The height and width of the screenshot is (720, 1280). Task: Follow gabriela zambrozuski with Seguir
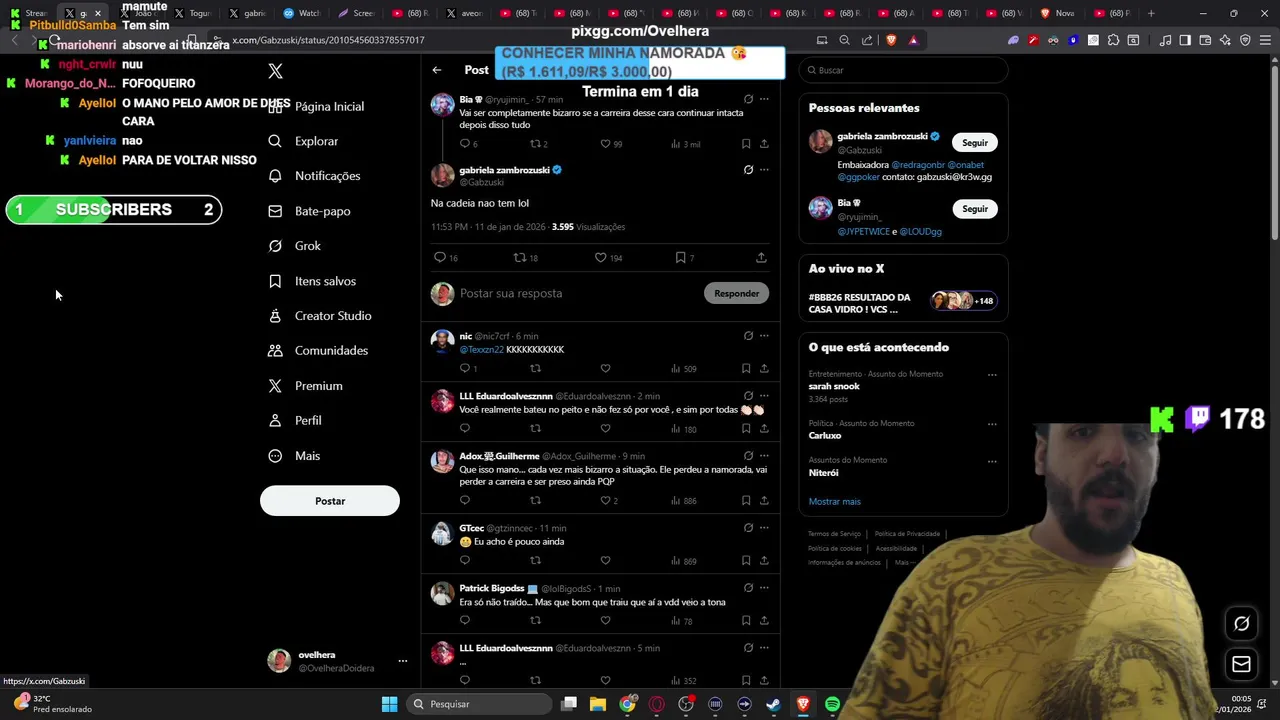click(x=975, y=142)
